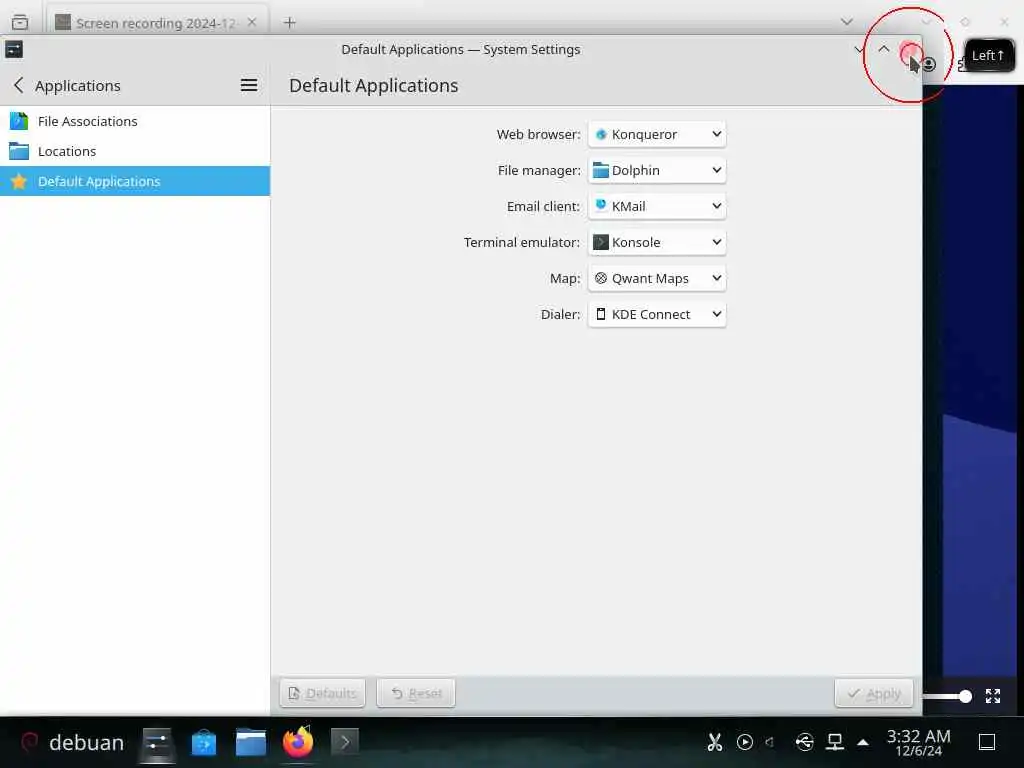Open the clock showing 3:32 AM
Viewport: 1024px width, 768px height.
point(918,743)
